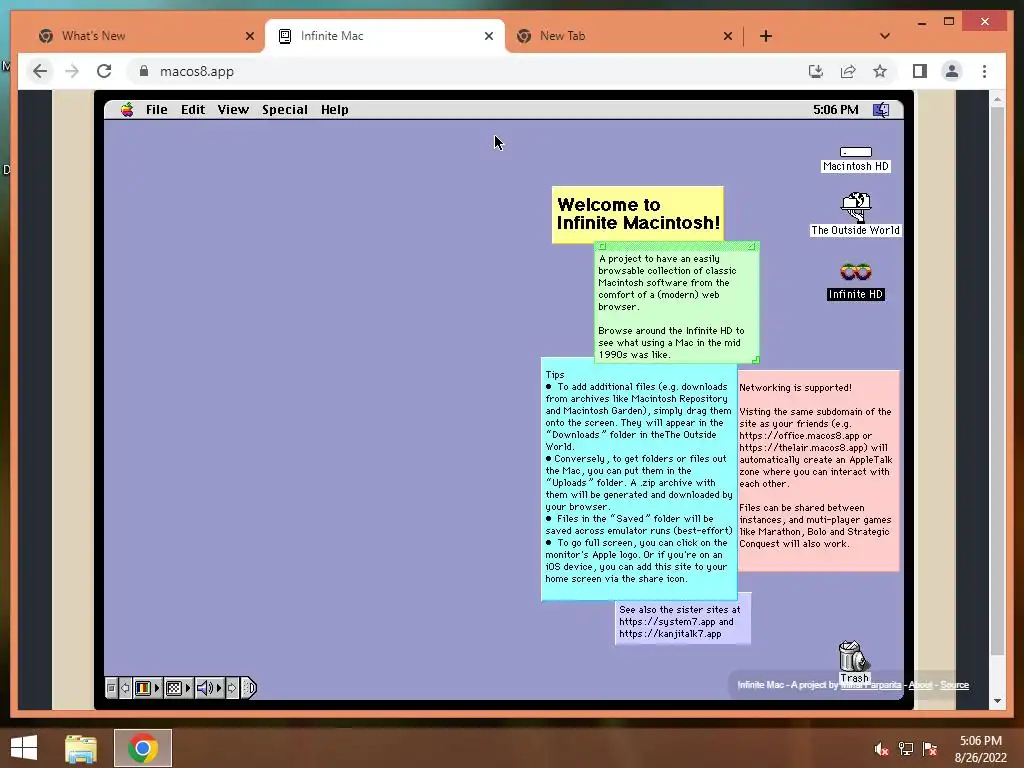The width and height of the screenshot is (1024, 768).
Task: Open the Mac Help menu
Action: pyautogui.click(x=334, y=110)
